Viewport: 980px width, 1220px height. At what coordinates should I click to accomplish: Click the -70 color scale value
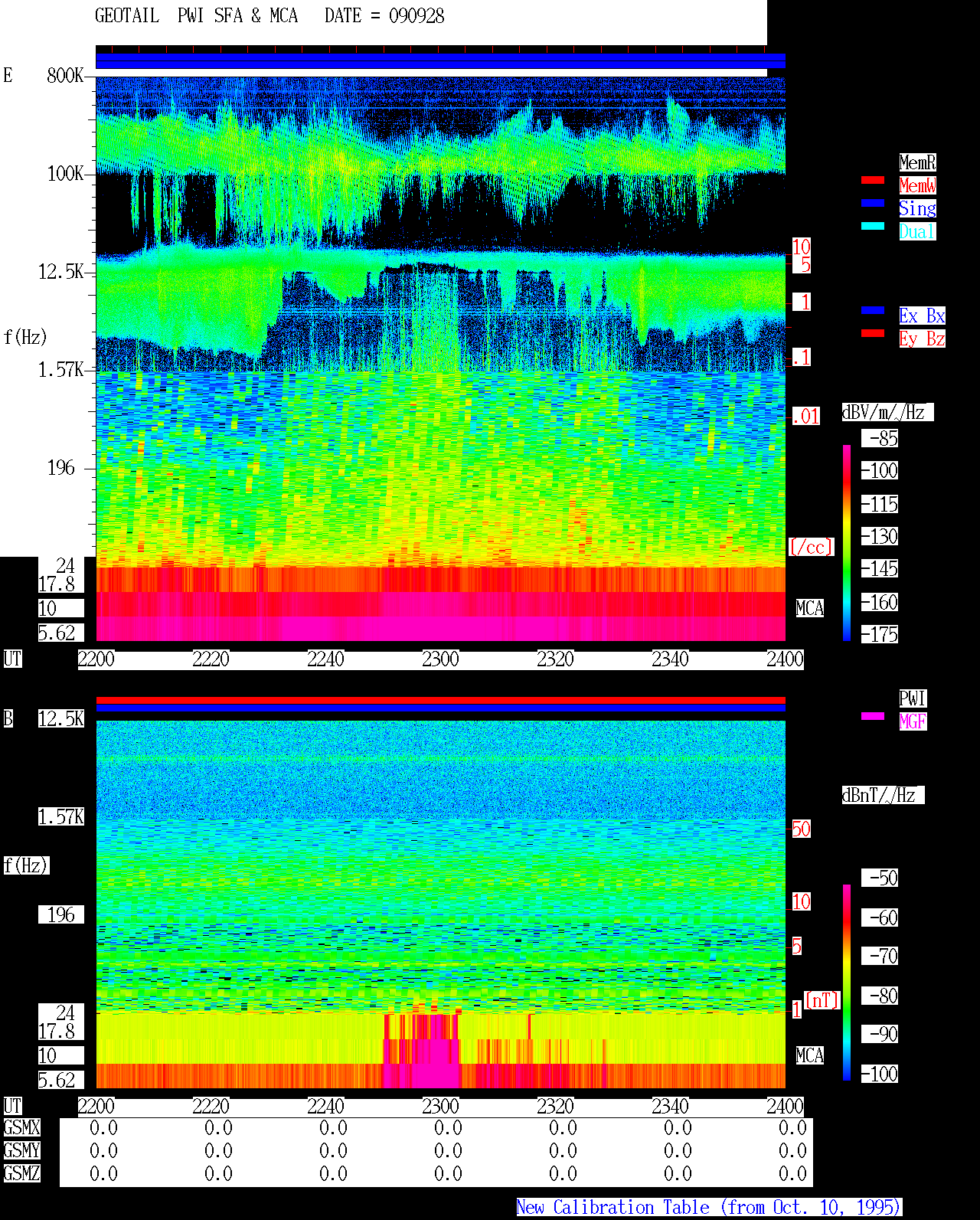point(880,956)
